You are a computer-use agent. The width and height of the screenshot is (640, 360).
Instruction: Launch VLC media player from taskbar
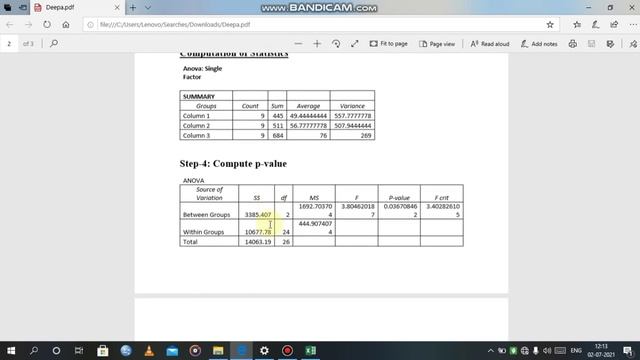click(149, 351)
